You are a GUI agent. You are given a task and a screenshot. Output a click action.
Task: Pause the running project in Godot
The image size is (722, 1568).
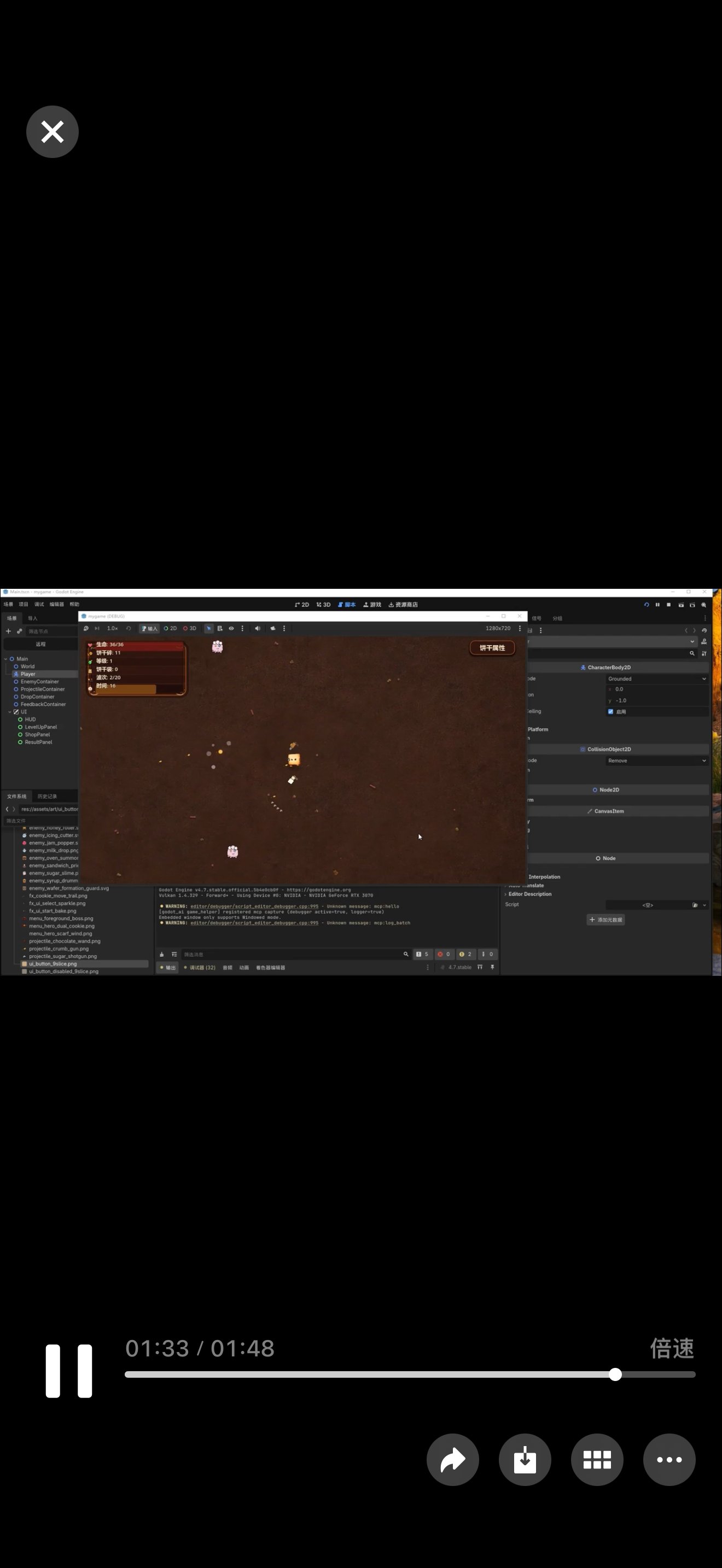657,605
